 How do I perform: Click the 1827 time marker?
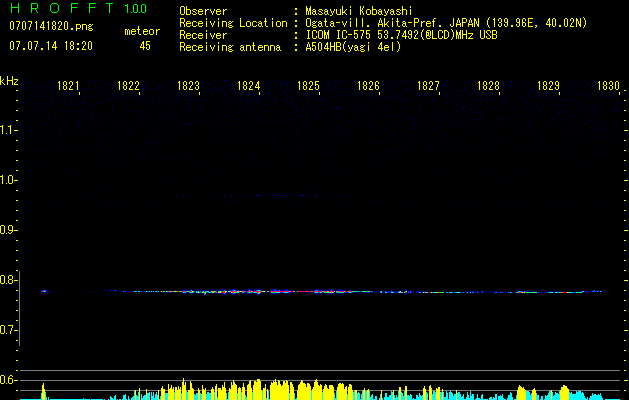[428, 86]
